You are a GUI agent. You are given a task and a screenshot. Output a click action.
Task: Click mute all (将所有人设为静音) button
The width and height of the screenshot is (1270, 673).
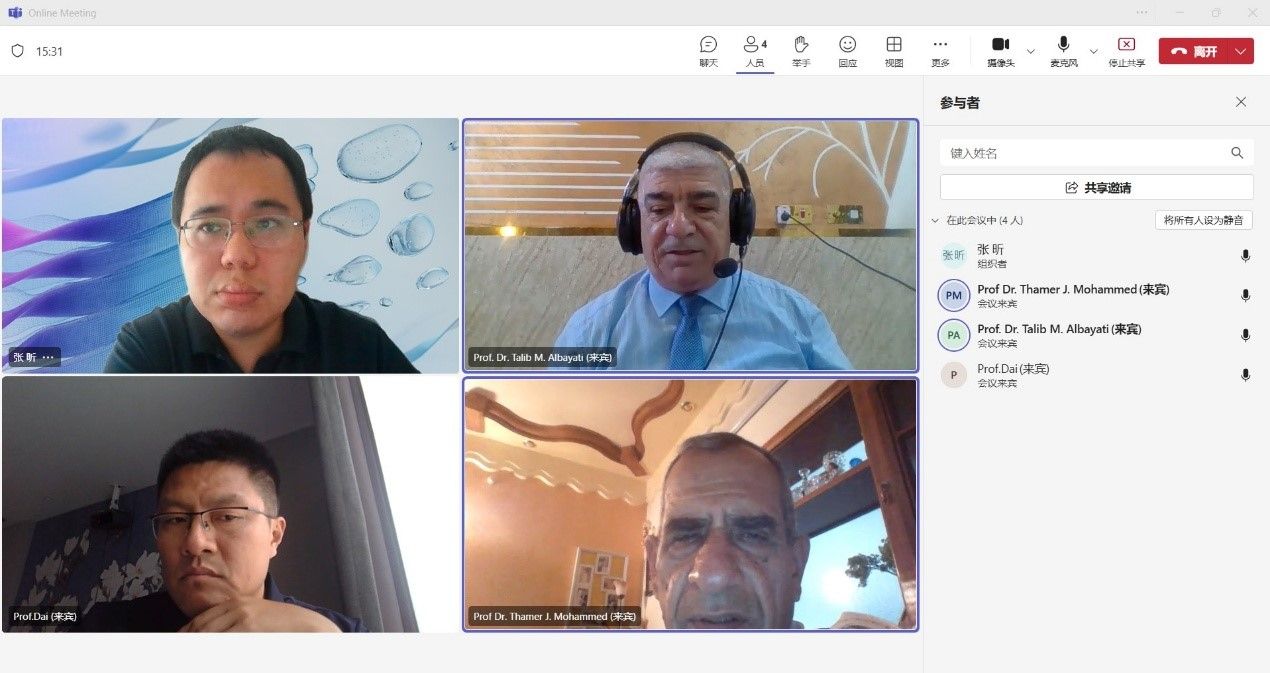point(1203,220)
